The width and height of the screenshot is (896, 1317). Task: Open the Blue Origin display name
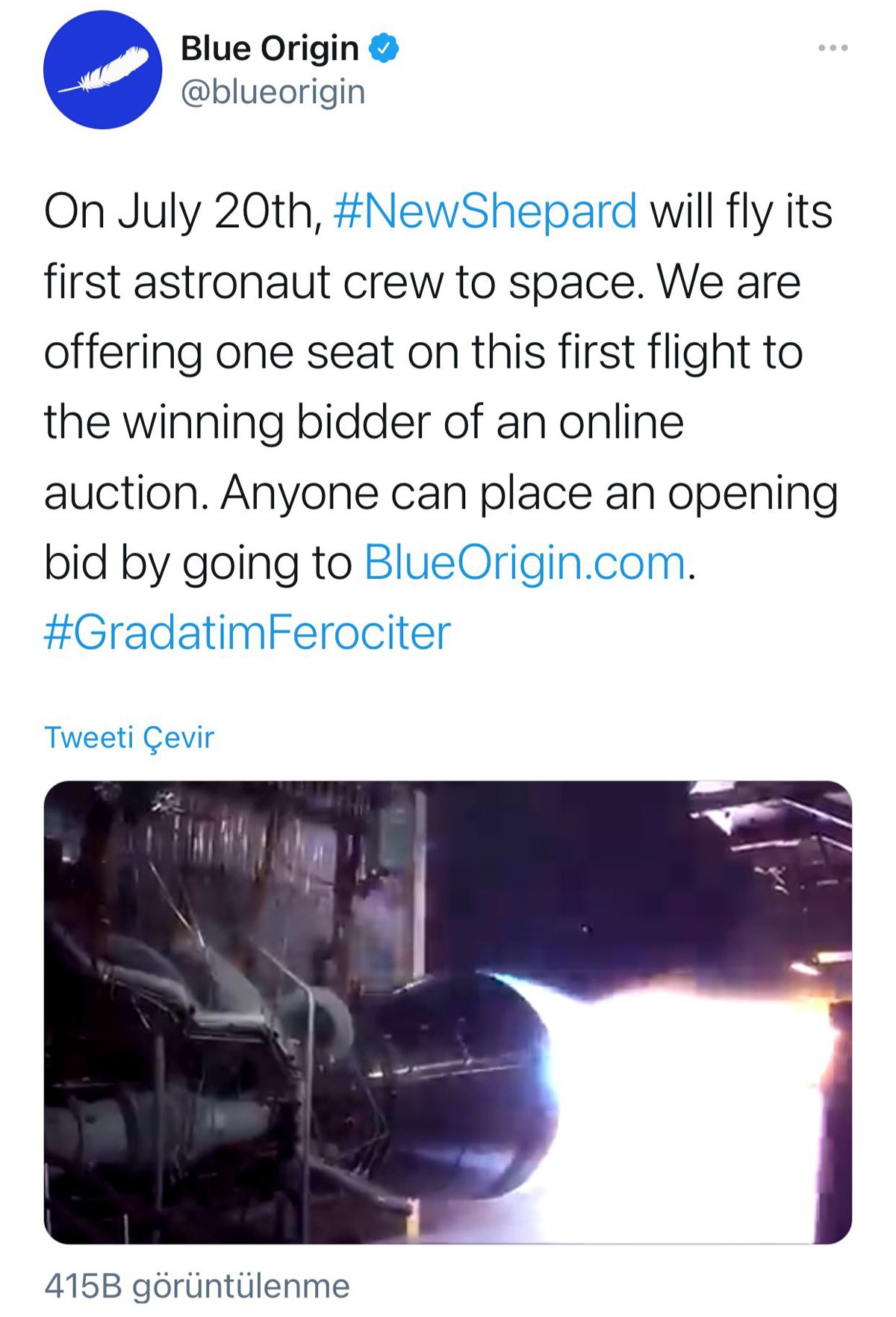click(270, 49)
